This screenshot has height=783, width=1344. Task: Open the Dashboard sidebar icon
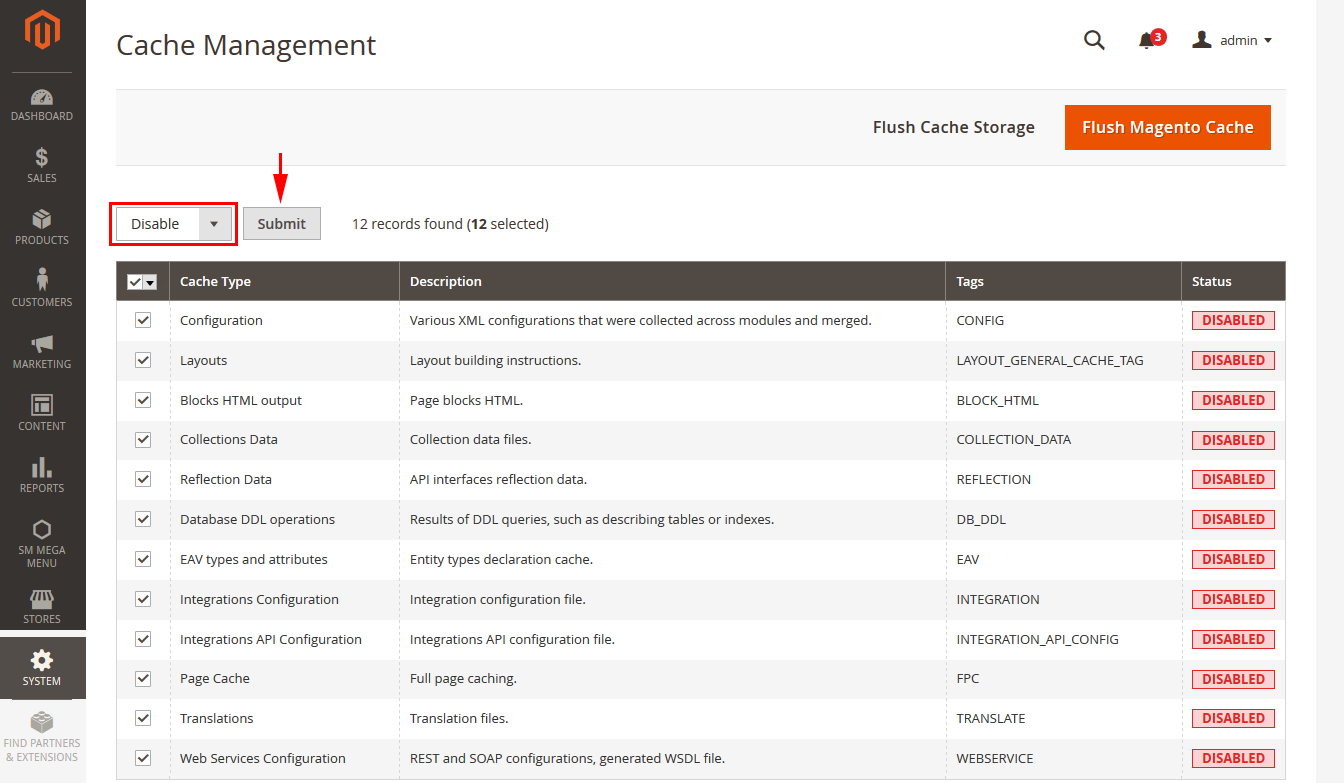point(42,98)
